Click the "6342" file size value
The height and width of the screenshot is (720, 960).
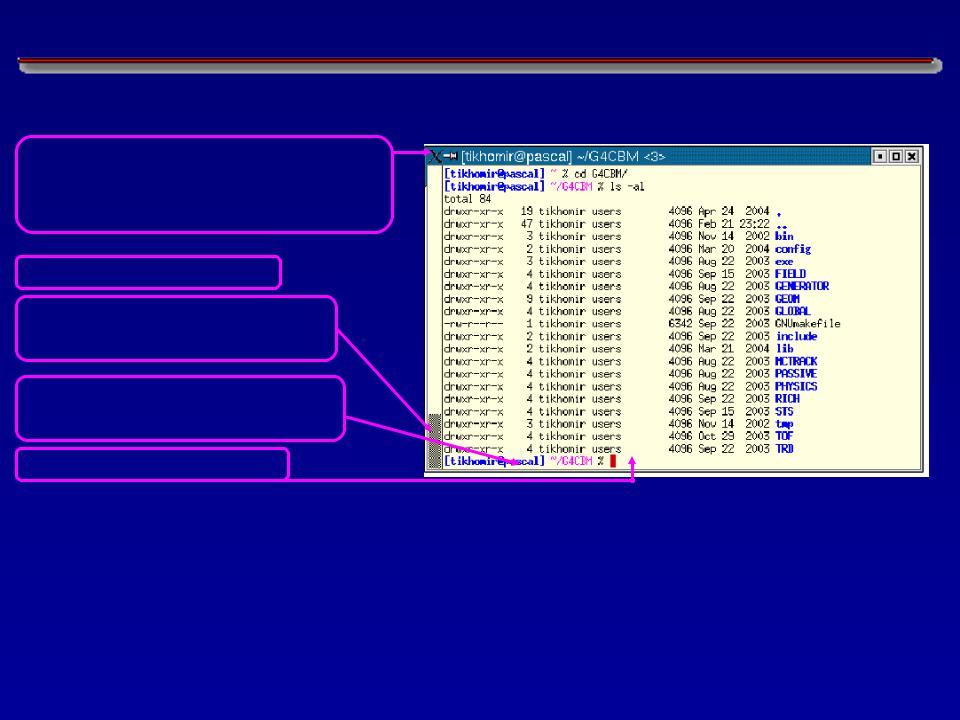pos(680,323)
